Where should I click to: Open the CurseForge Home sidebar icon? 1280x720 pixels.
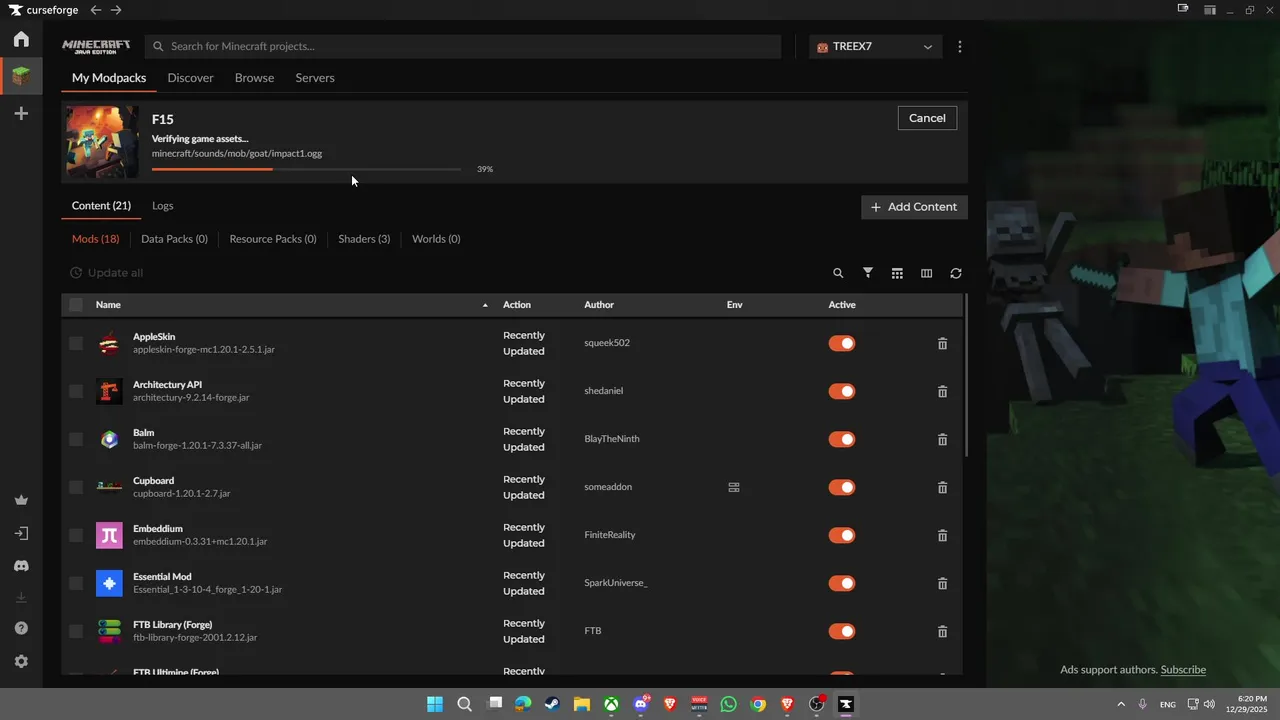click(x=21, y=39)
